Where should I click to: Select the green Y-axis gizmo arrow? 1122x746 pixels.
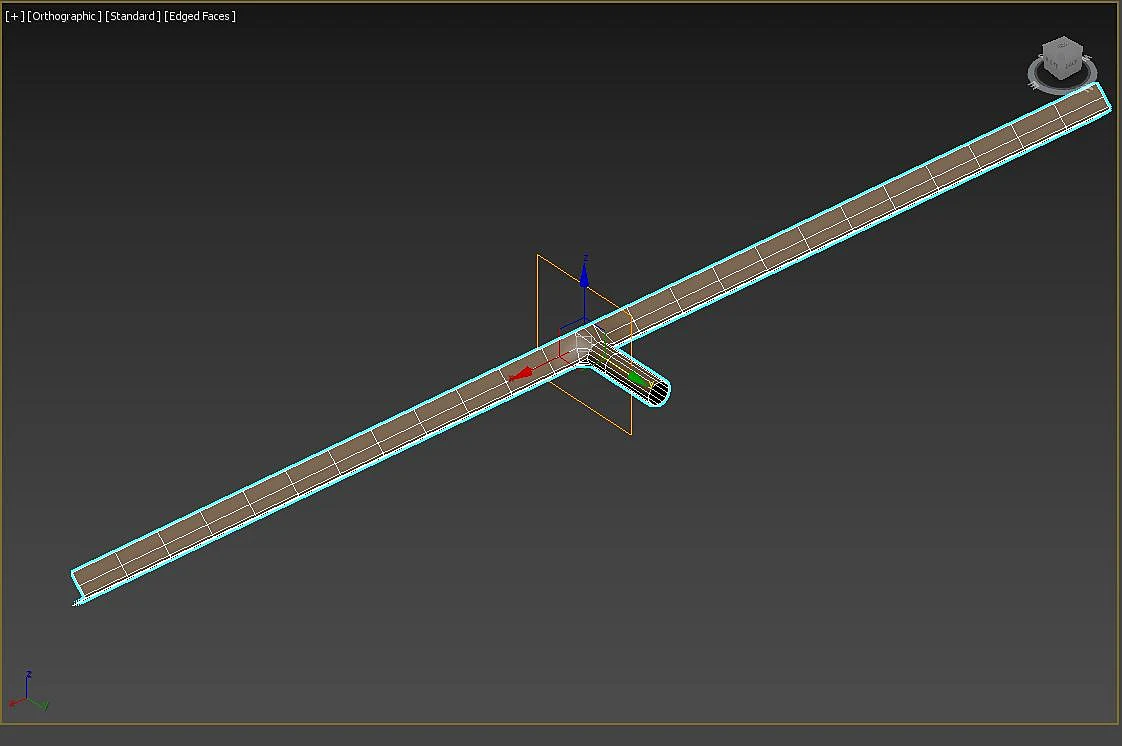coord(638,378)
